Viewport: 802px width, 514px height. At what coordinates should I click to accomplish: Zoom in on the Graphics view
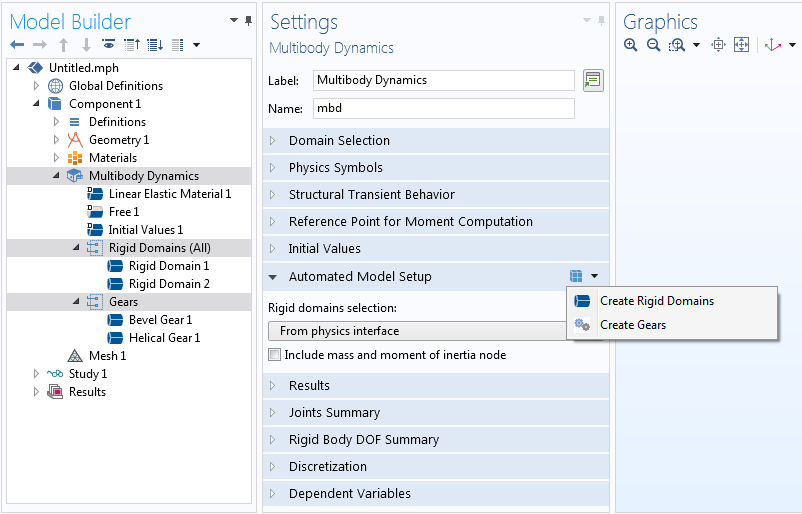(x=630, y=45)
